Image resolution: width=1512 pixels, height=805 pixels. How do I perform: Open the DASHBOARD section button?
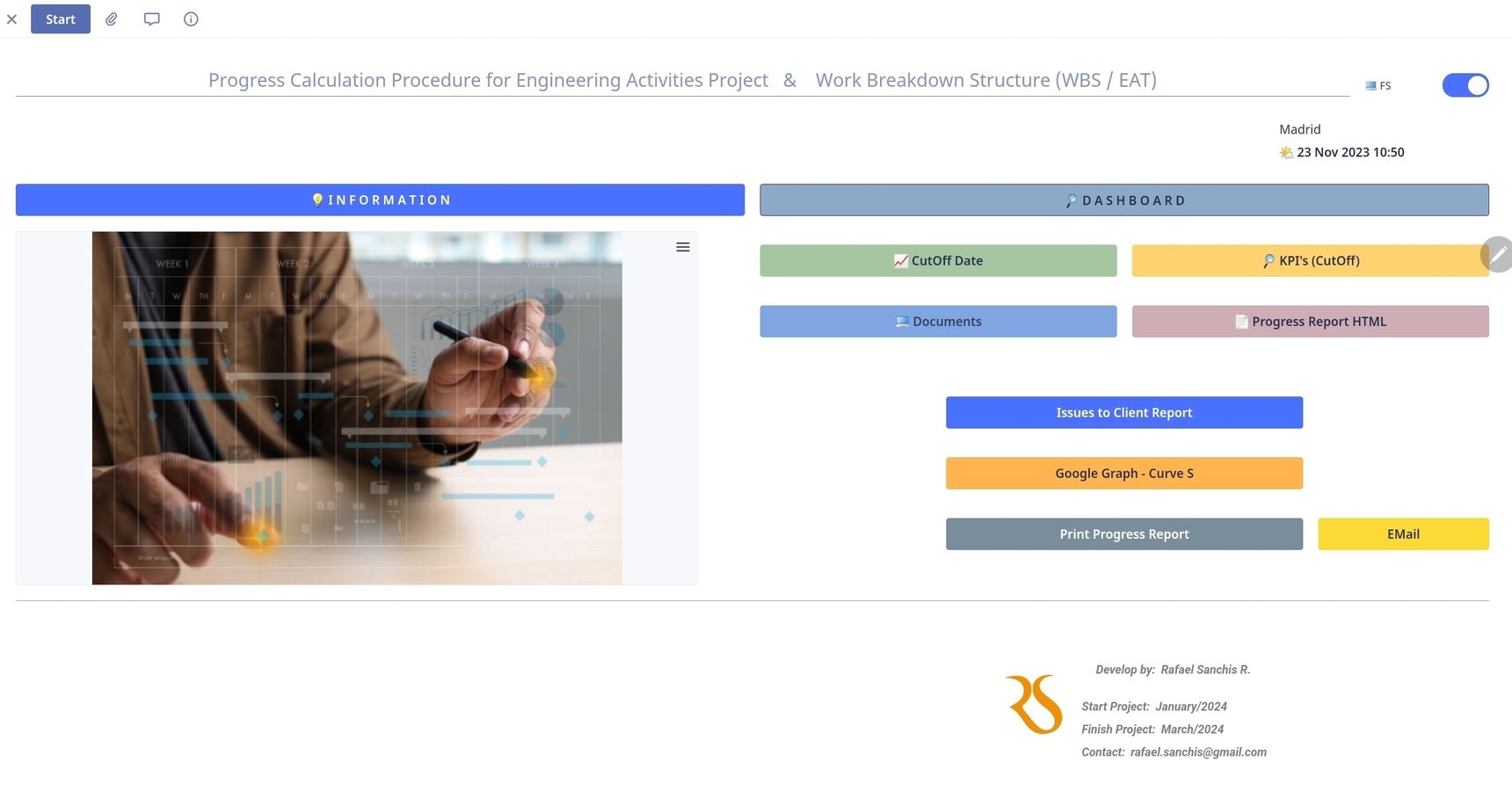coord(1124,200)
